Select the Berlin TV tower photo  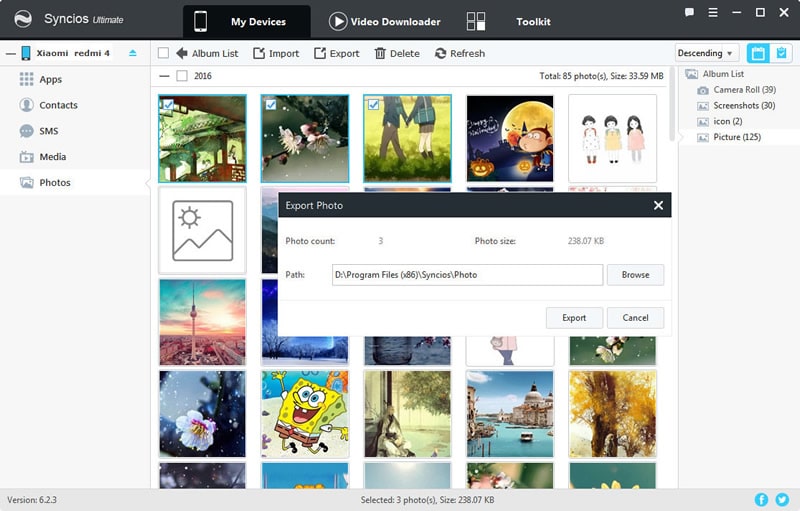pyautogui.click(x=203, y=322)
